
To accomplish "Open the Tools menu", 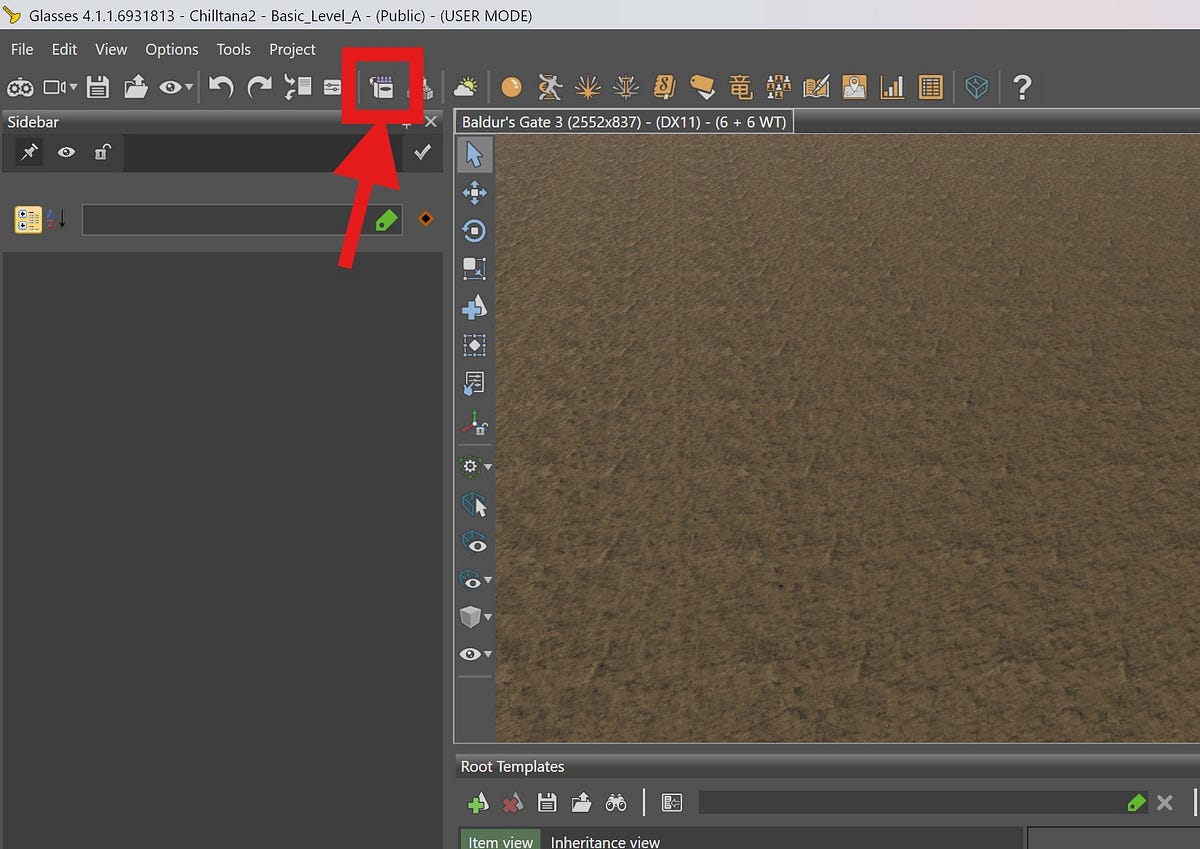I will (x=233, y=49).
